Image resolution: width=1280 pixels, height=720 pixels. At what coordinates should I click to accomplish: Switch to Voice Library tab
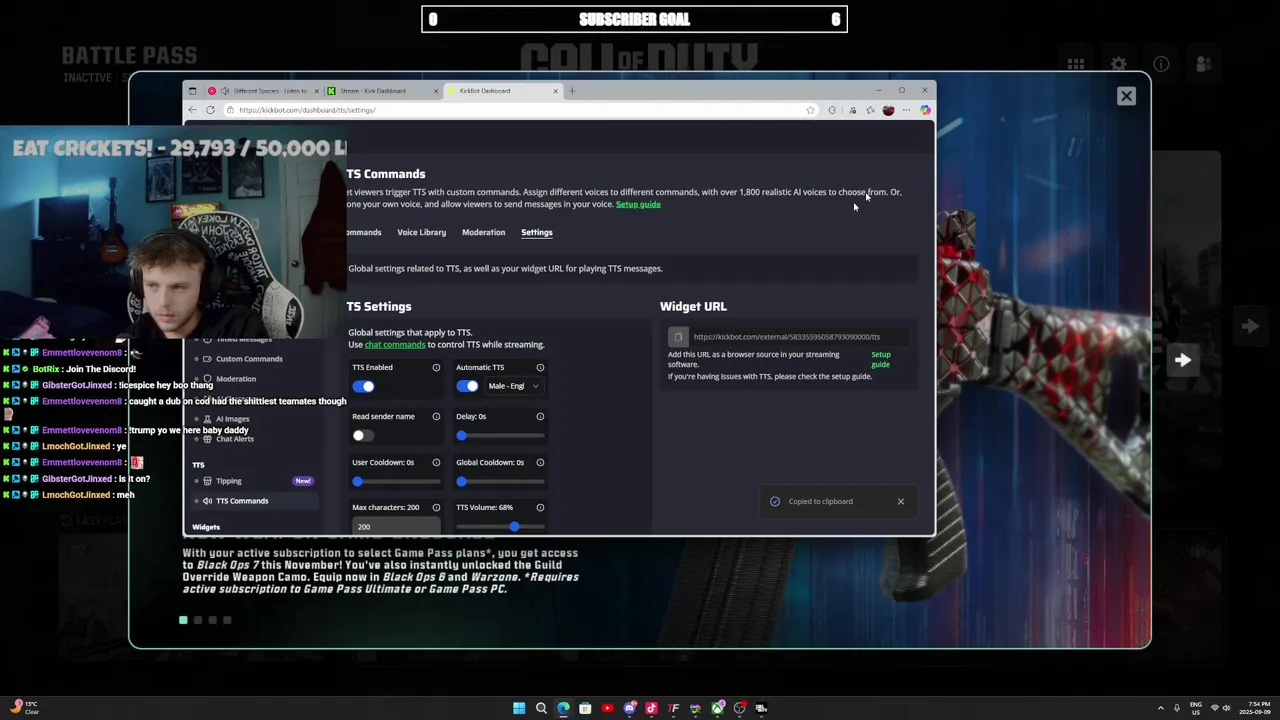tap(421, 232)
